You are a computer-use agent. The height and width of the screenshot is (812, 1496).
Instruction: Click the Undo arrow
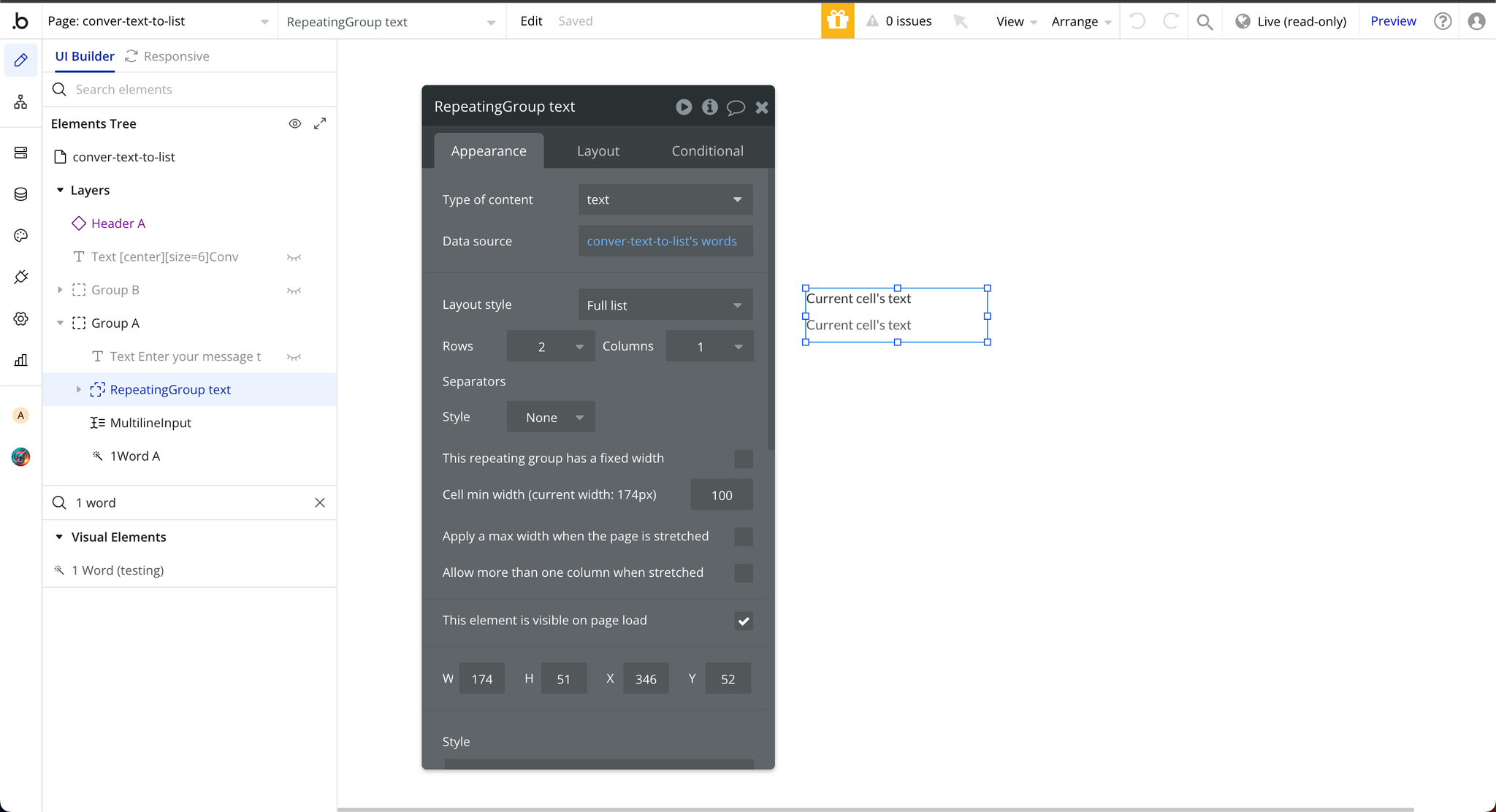point(1137,21)
